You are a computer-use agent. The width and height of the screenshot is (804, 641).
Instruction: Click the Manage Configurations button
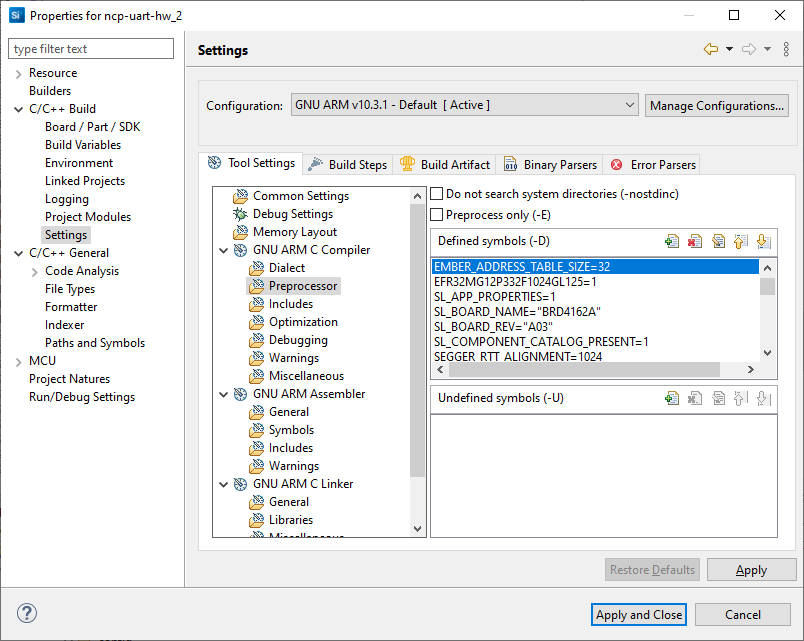pos(716,105)
